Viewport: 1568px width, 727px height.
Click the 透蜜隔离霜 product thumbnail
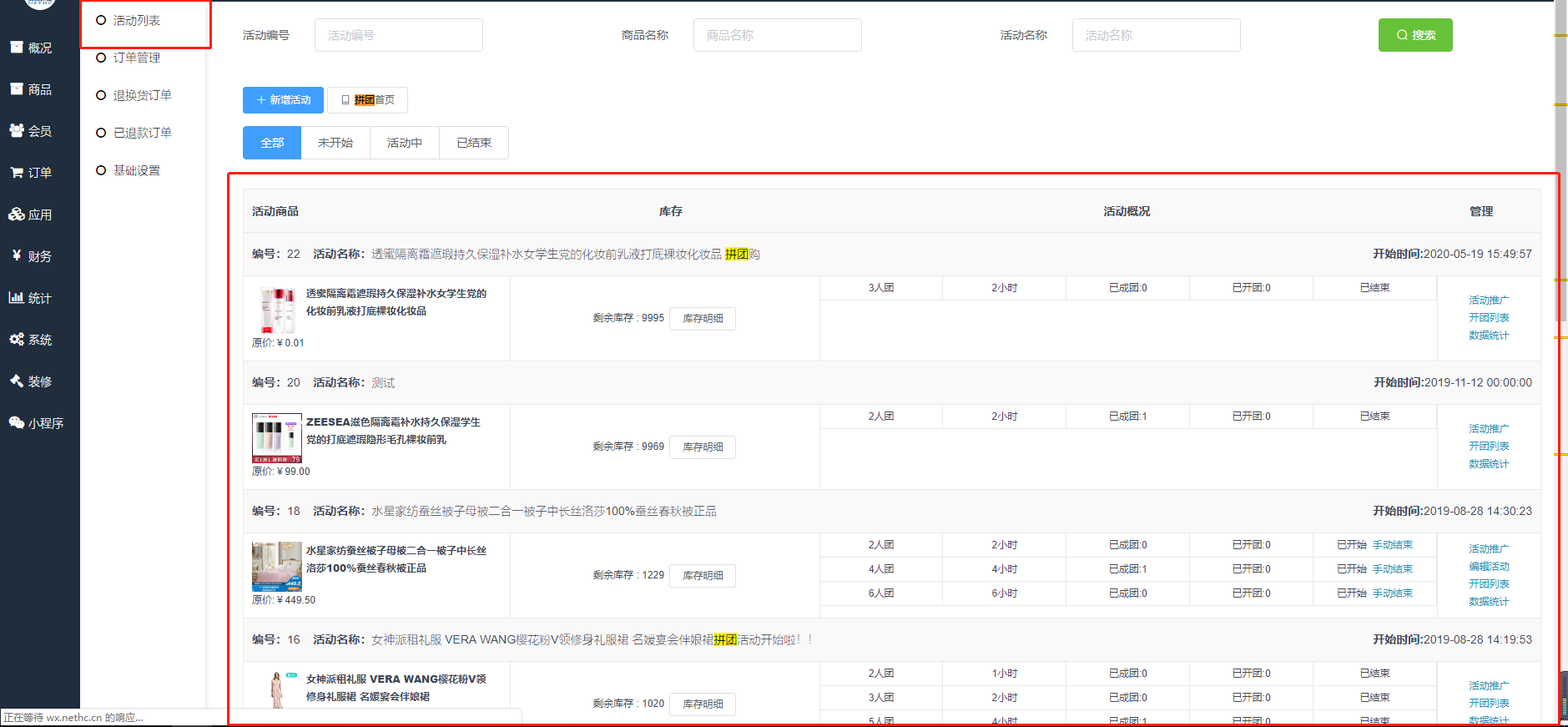pyautogui.click(x=277, y=310)
